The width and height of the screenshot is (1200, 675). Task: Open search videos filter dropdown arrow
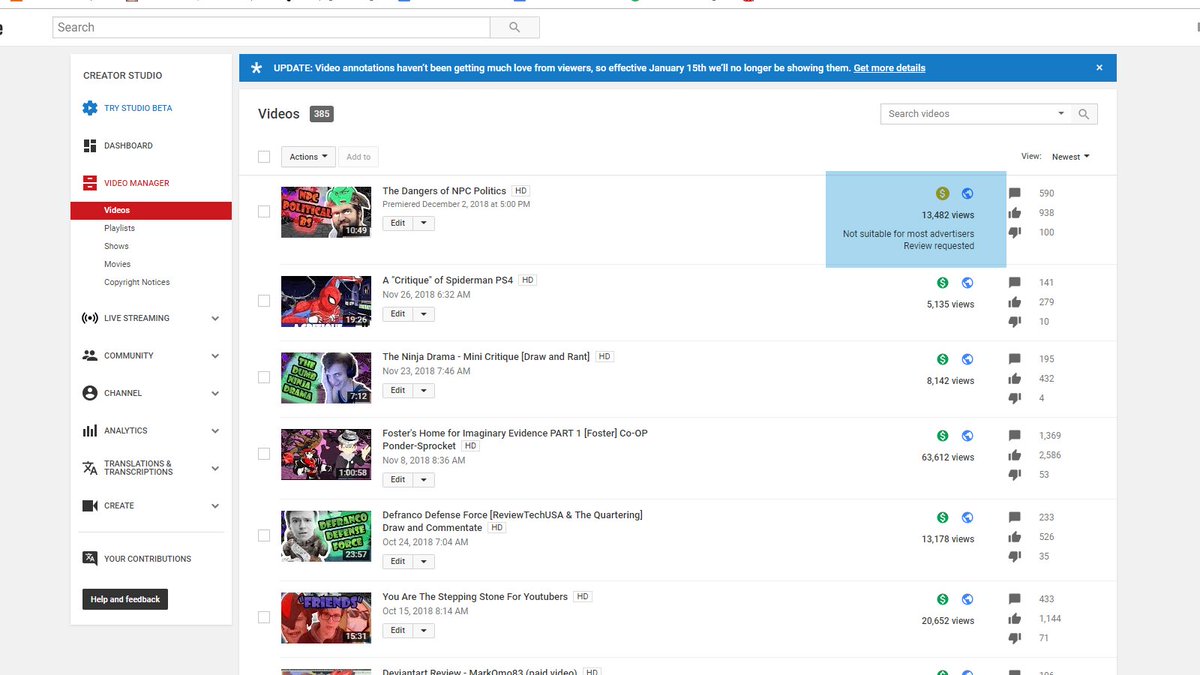click(1061, 114)
